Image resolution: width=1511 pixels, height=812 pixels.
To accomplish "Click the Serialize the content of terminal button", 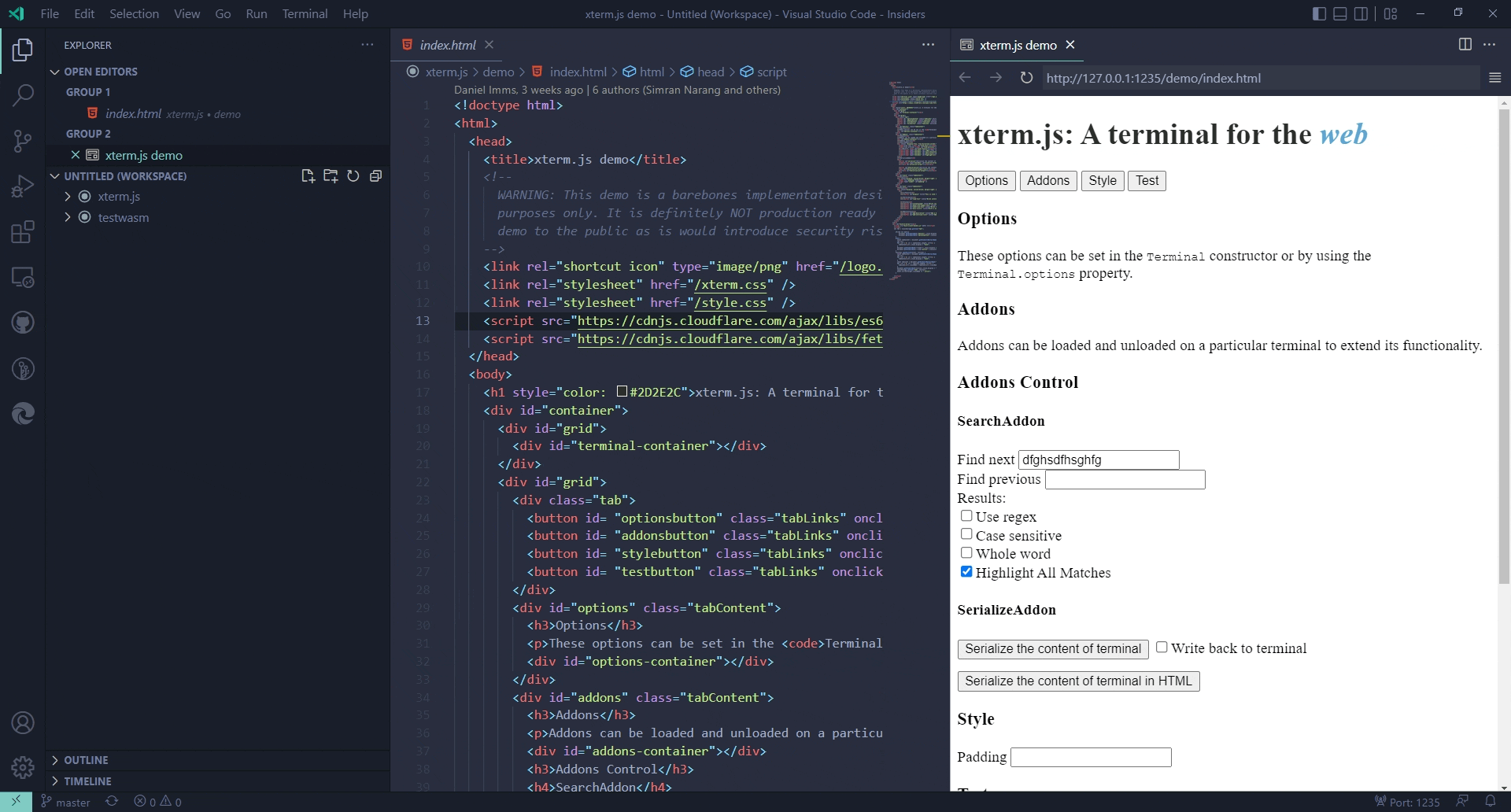I will tap(1052, 649).
